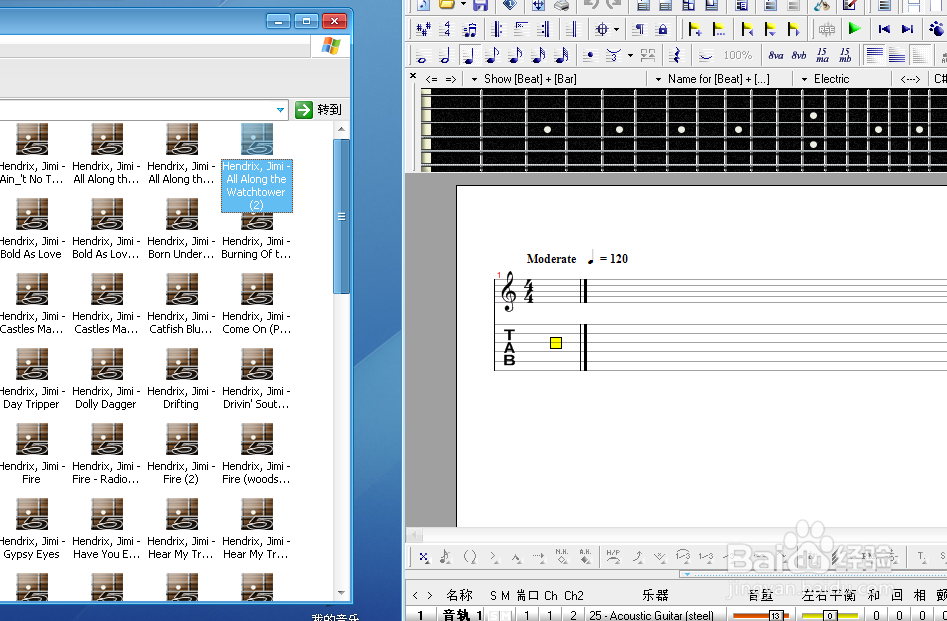Select half note duration
This screenshot has width=947, height=621.
point(445,56)
